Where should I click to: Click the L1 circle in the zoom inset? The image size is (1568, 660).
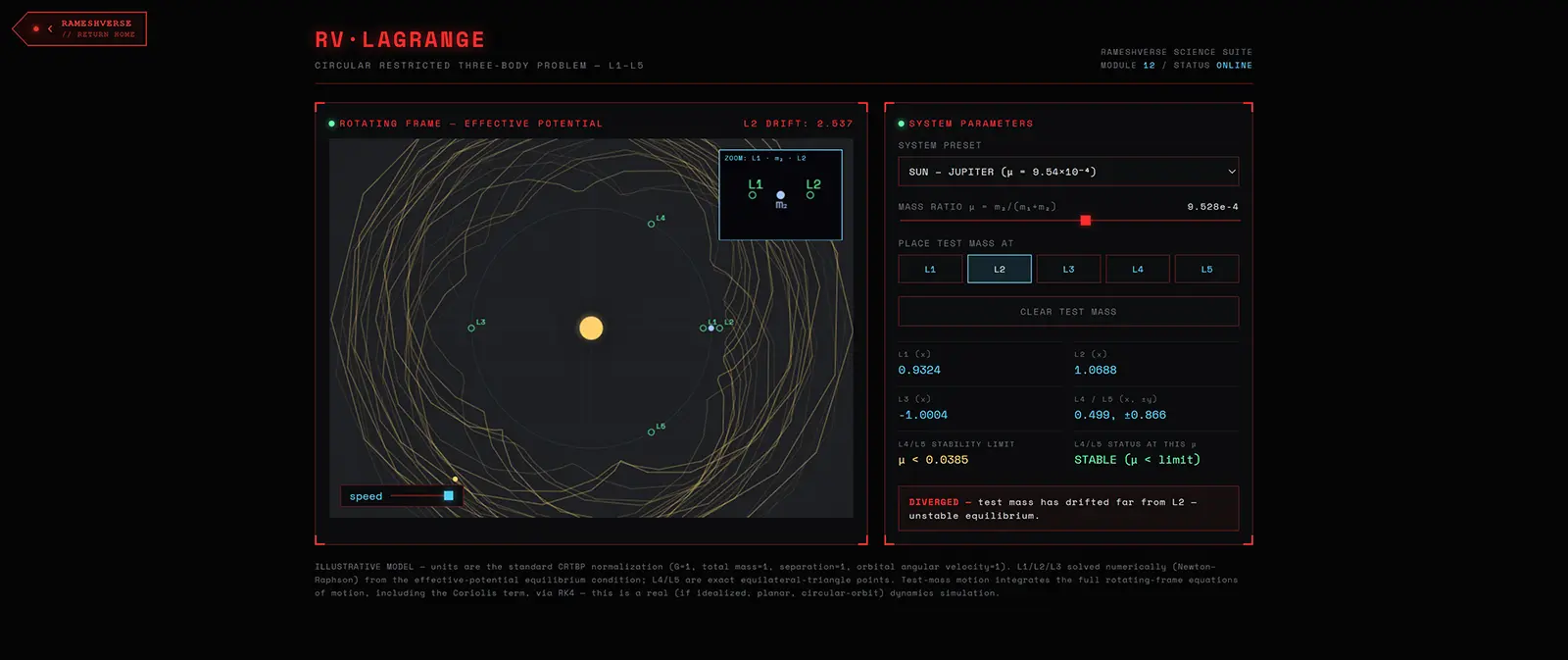click(752, 195)
